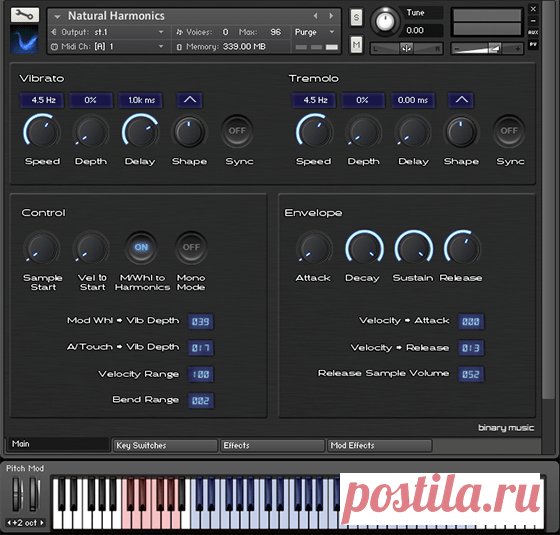Click A/Touch Vib Depth value 017
Viewport: 560px width, 535px height.
point(201,348)
